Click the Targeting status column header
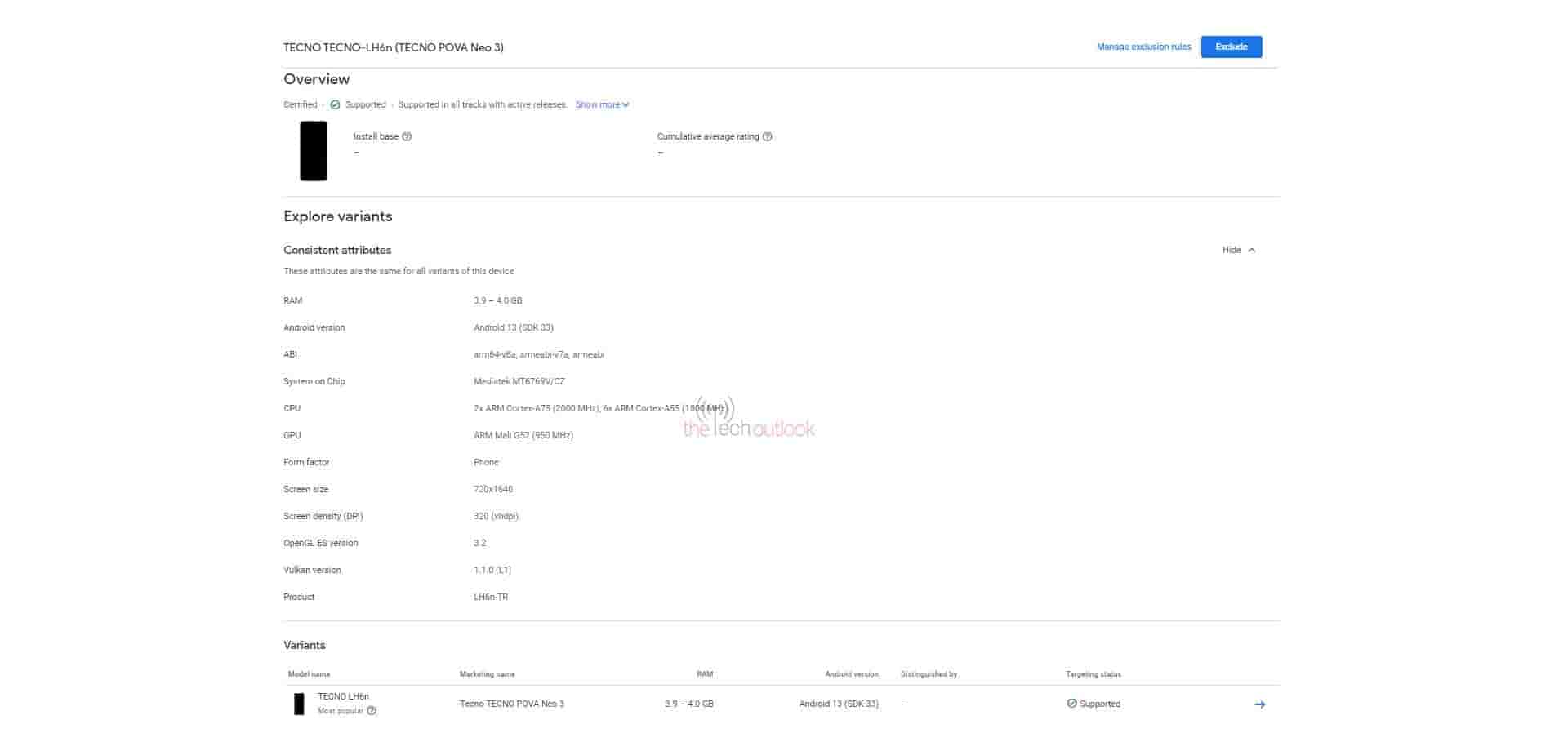 [x=1093, y=674]
